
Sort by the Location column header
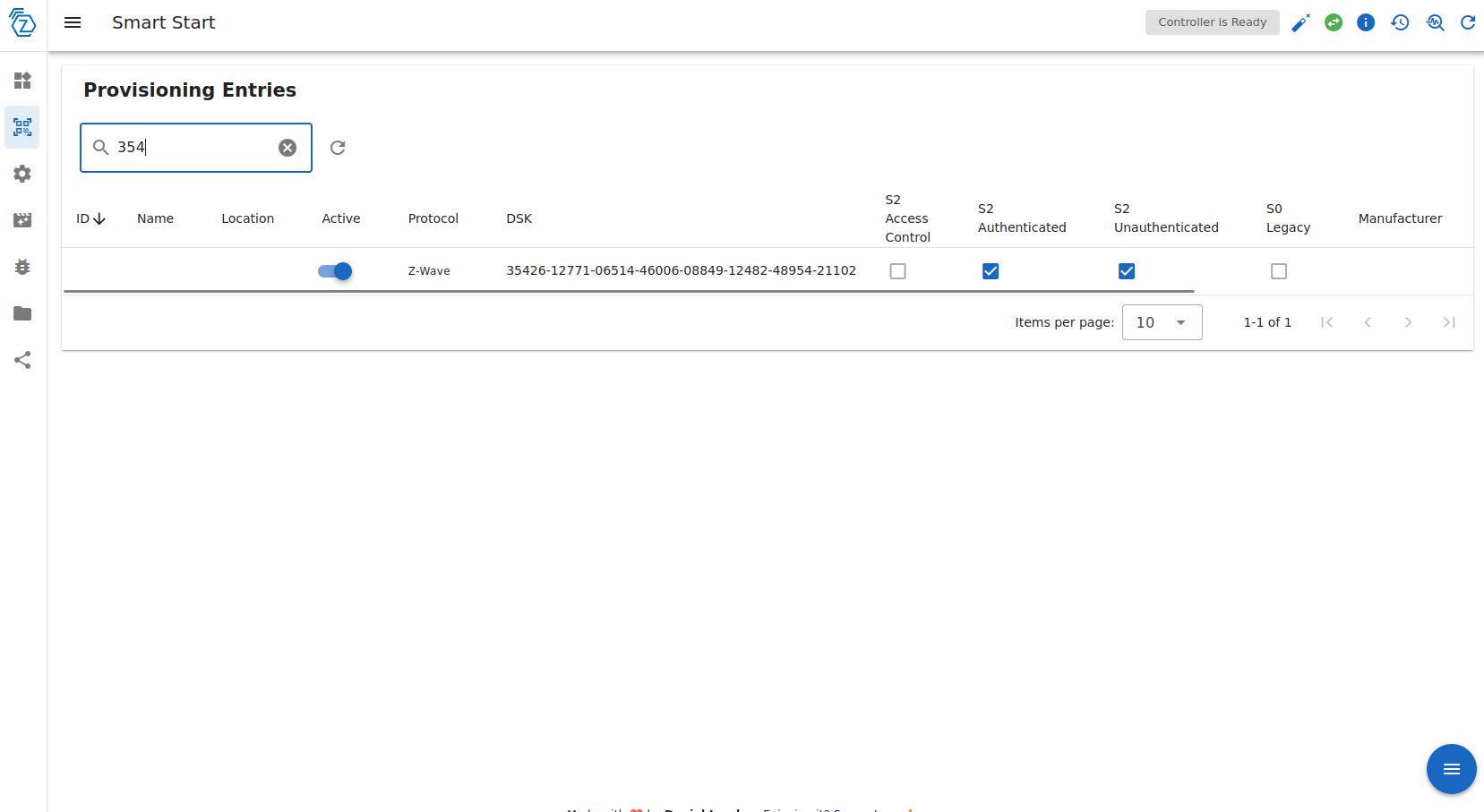coord(248,218)
